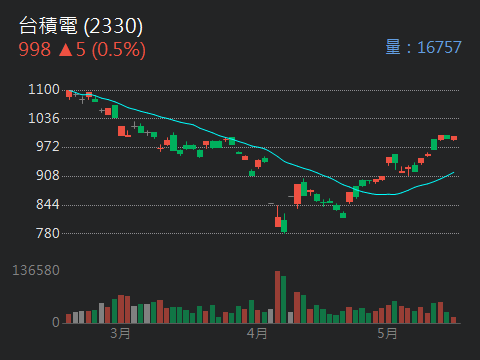Image resolution: width=480 pixels, height=360 pixels.
Task: Click the 1036 price axis label
Action: point(44,118)
